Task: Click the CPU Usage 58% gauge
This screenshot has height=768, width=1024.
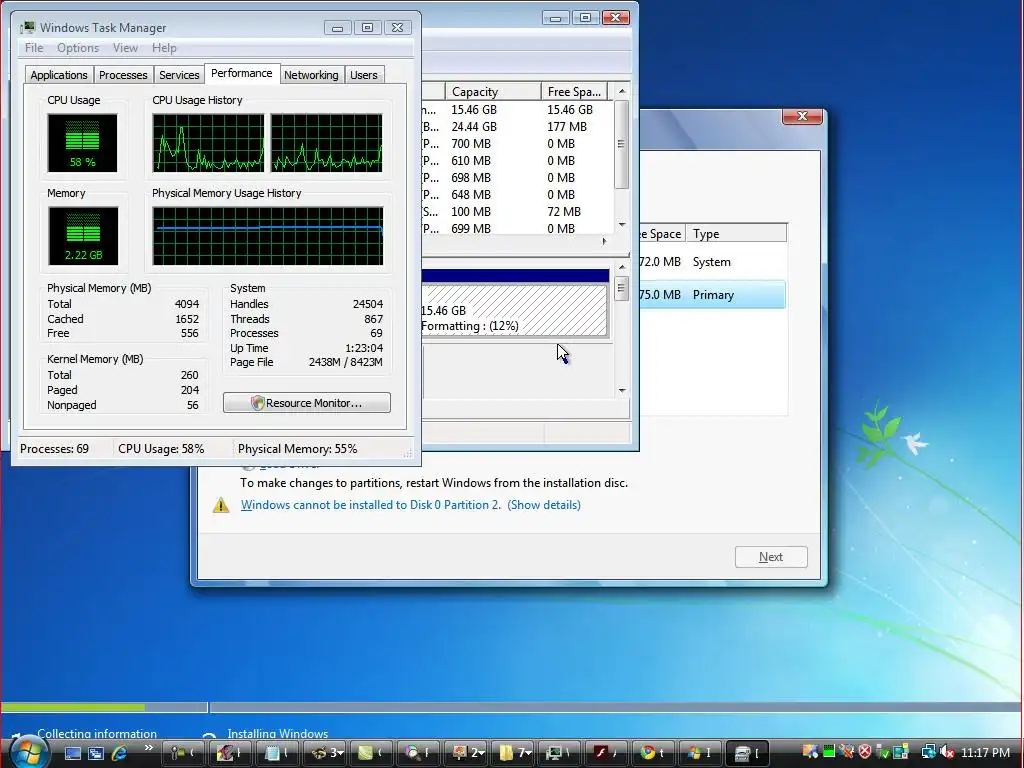Action: (82, 143)
